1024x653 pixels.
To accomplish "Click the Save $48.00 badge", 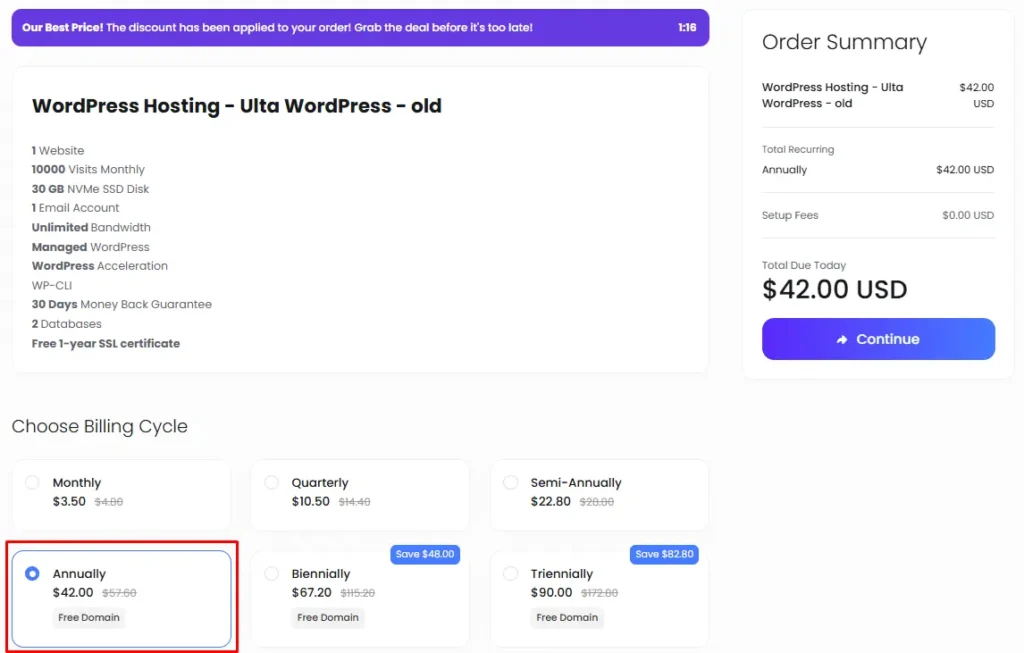I will pos(424,554).
